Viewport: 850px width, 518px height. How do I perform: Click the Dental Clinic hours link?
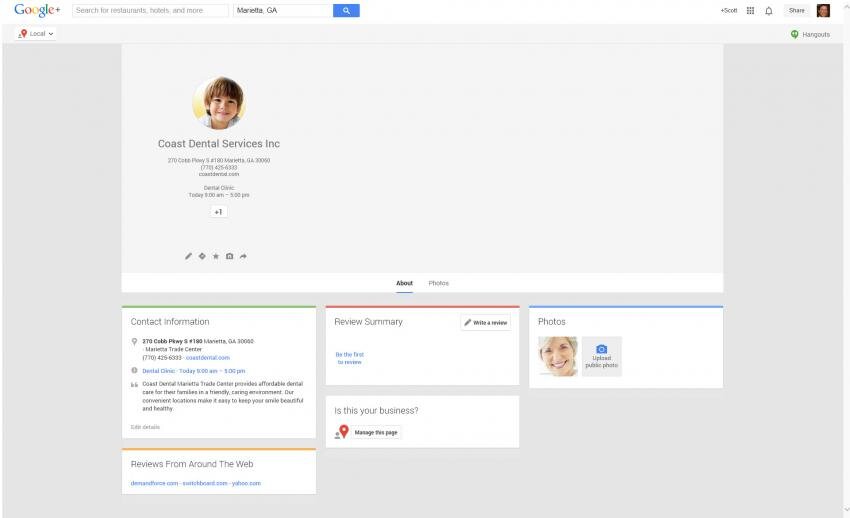coord(194,371)
